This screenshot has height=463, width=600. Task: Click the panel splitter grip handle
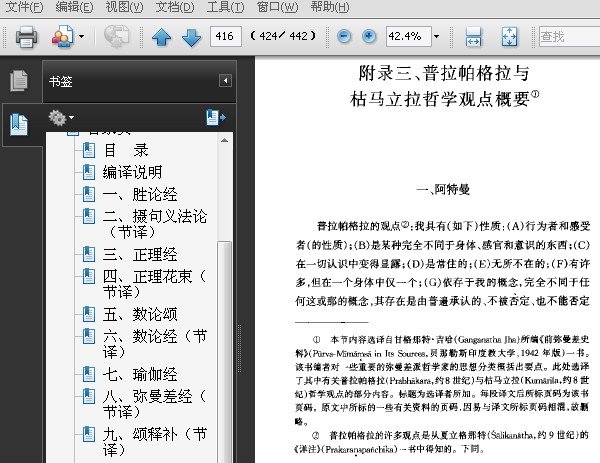[x=240, y=348]
